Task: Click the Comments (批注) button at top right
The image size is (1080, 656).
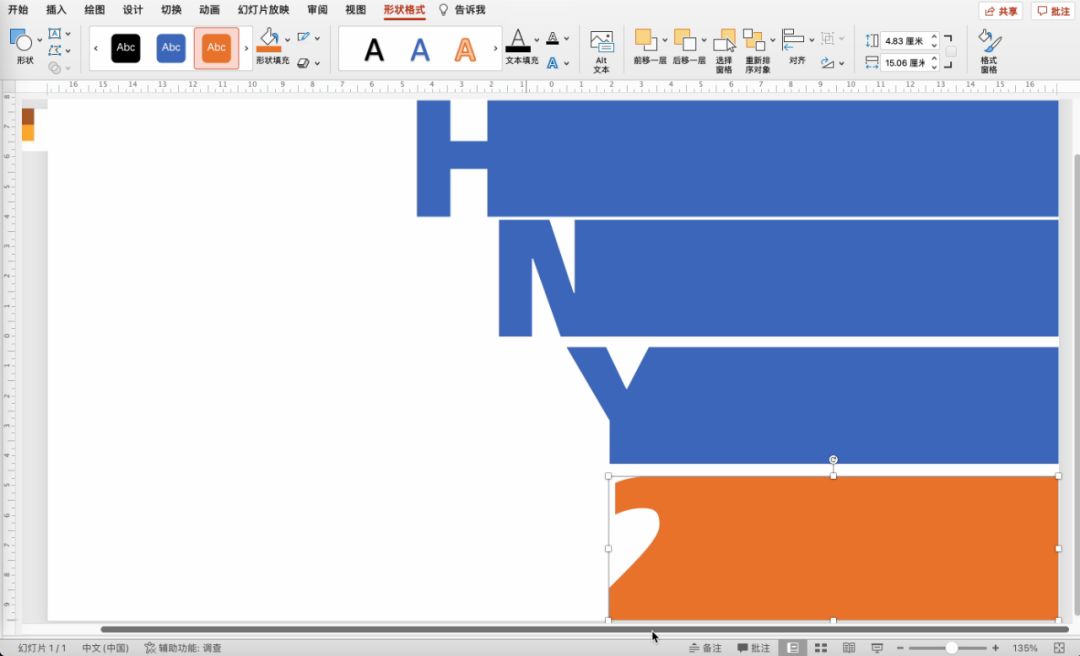Action: (x=1053, y=11)
